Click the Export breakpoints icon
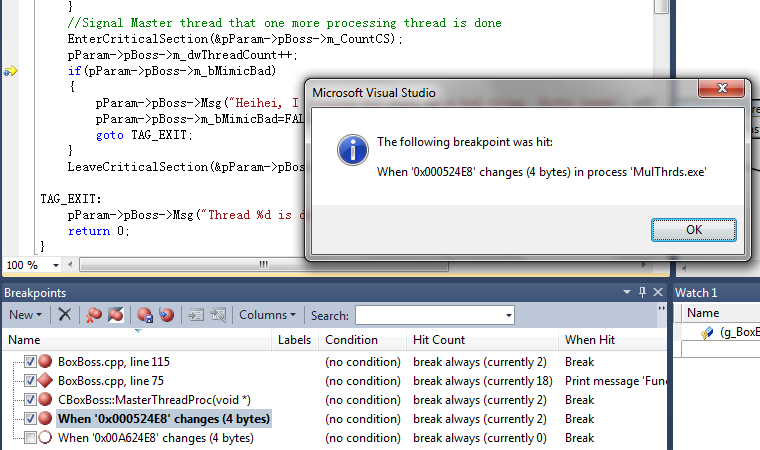760x450 pixels. point(144,315)
